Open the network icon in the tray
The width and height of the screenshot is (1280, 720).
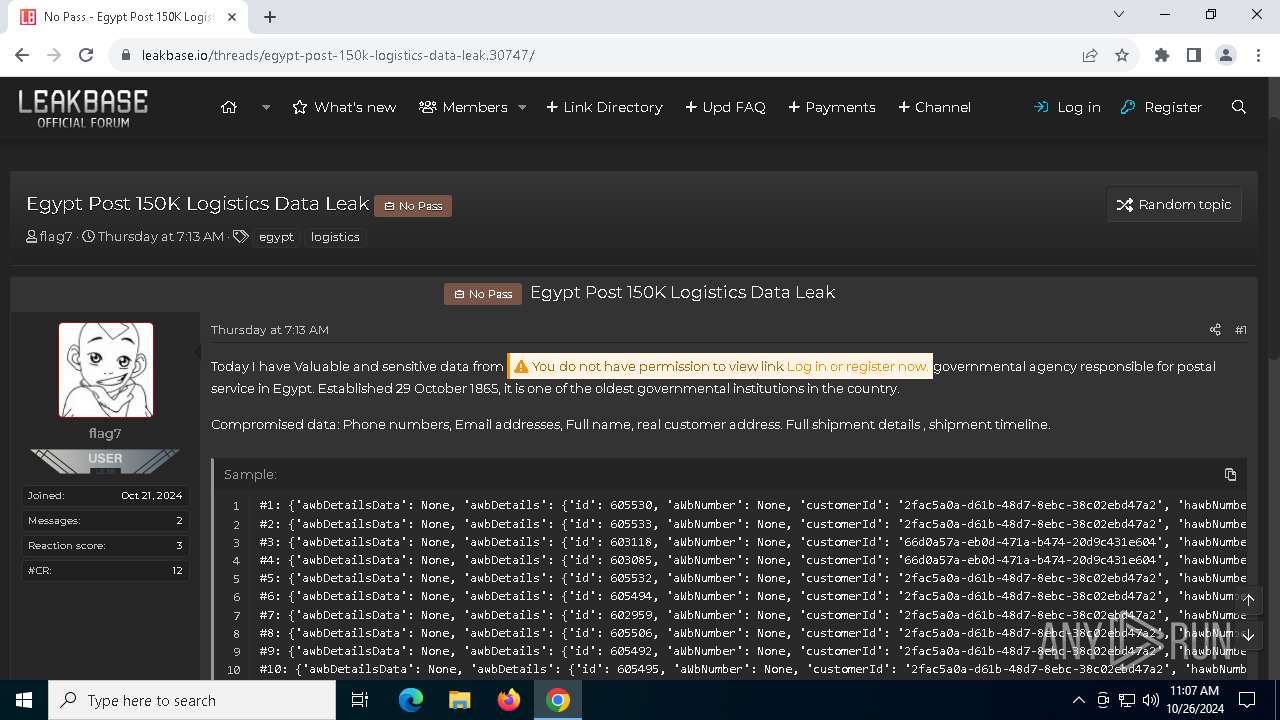pyautogui.click(x=1127, y=700)
